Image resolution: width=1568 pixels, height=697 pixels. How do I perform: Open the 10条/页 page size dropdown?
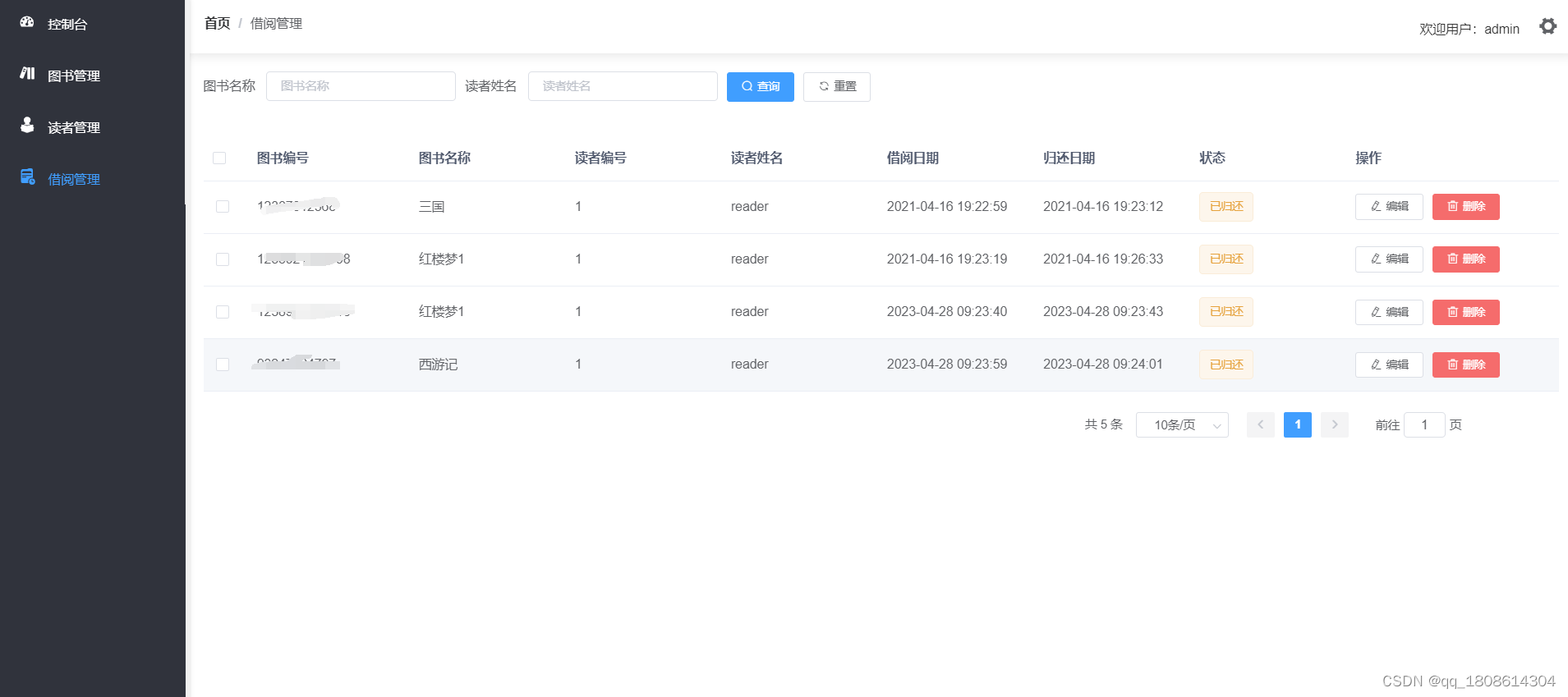1181,424
